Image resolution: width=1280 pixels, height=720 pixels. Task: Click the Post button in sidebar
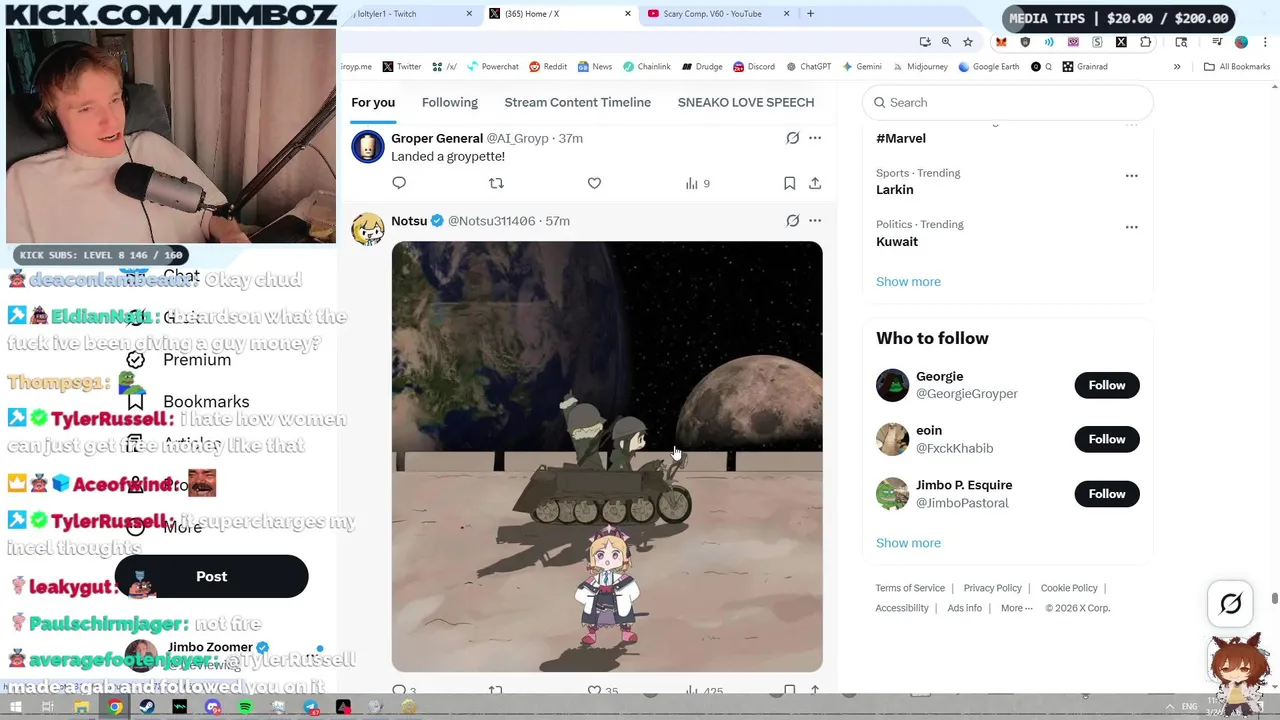point(212,576)
